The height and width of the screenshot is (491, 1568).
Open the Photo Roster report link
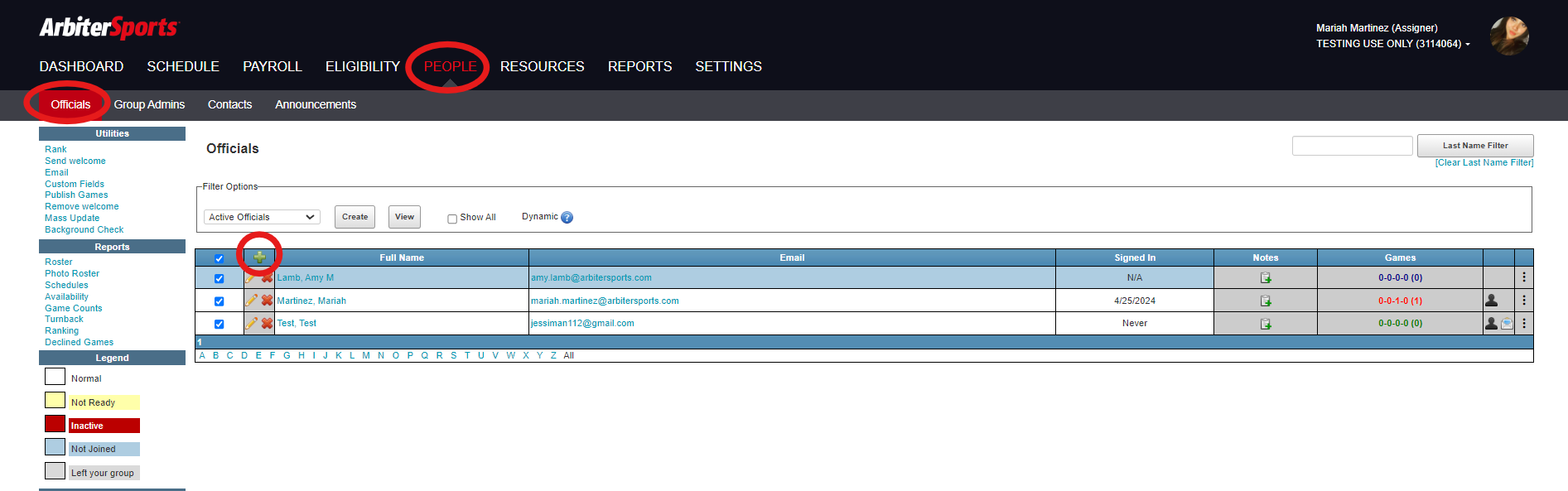[x=72, y=274]
